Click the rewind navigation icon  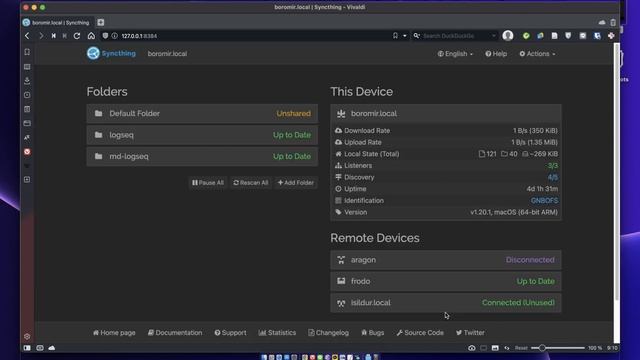pyautogui.click(x=53, y=36)
